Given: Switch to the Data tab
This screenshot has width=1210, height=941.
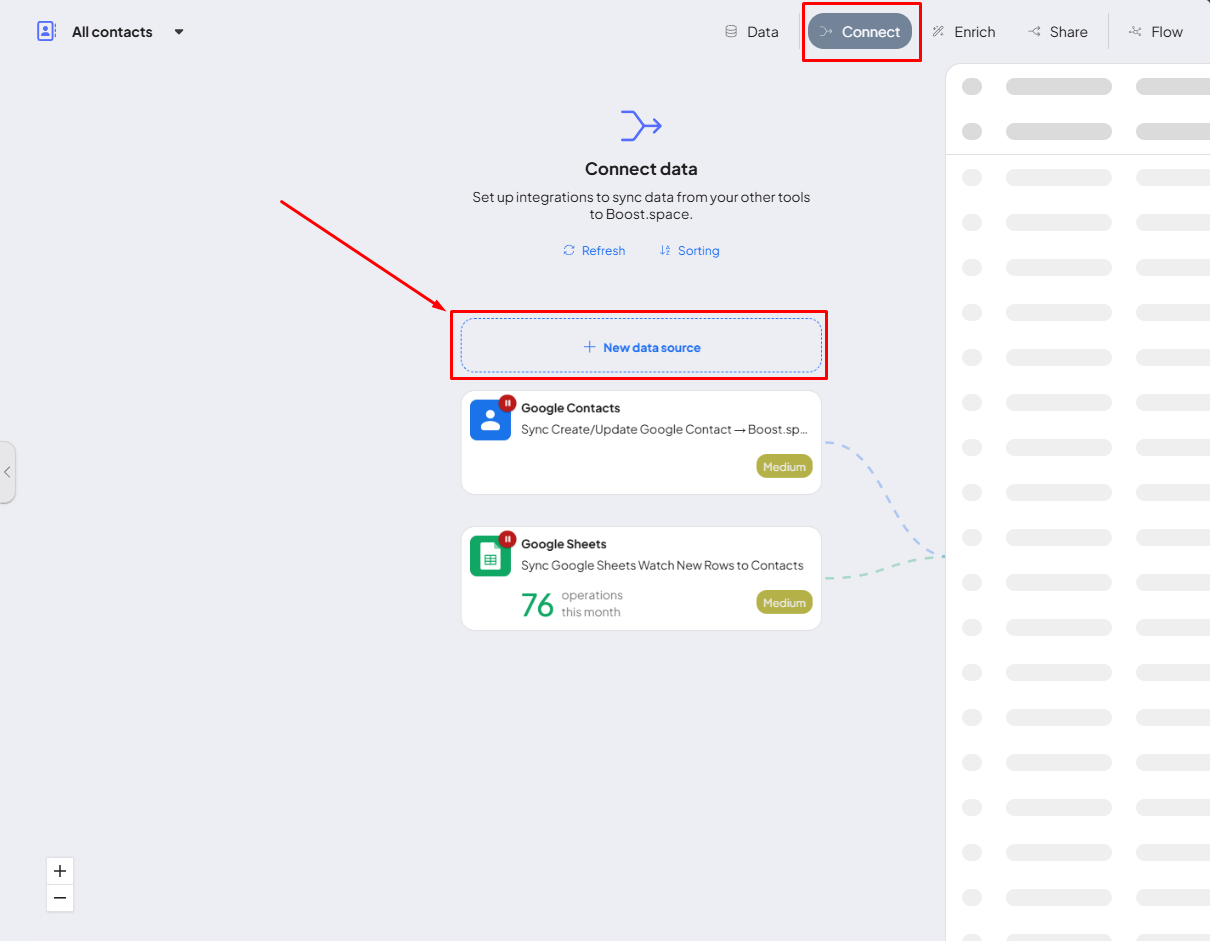Looking at the screenshot, I should [x=752, y=32].
